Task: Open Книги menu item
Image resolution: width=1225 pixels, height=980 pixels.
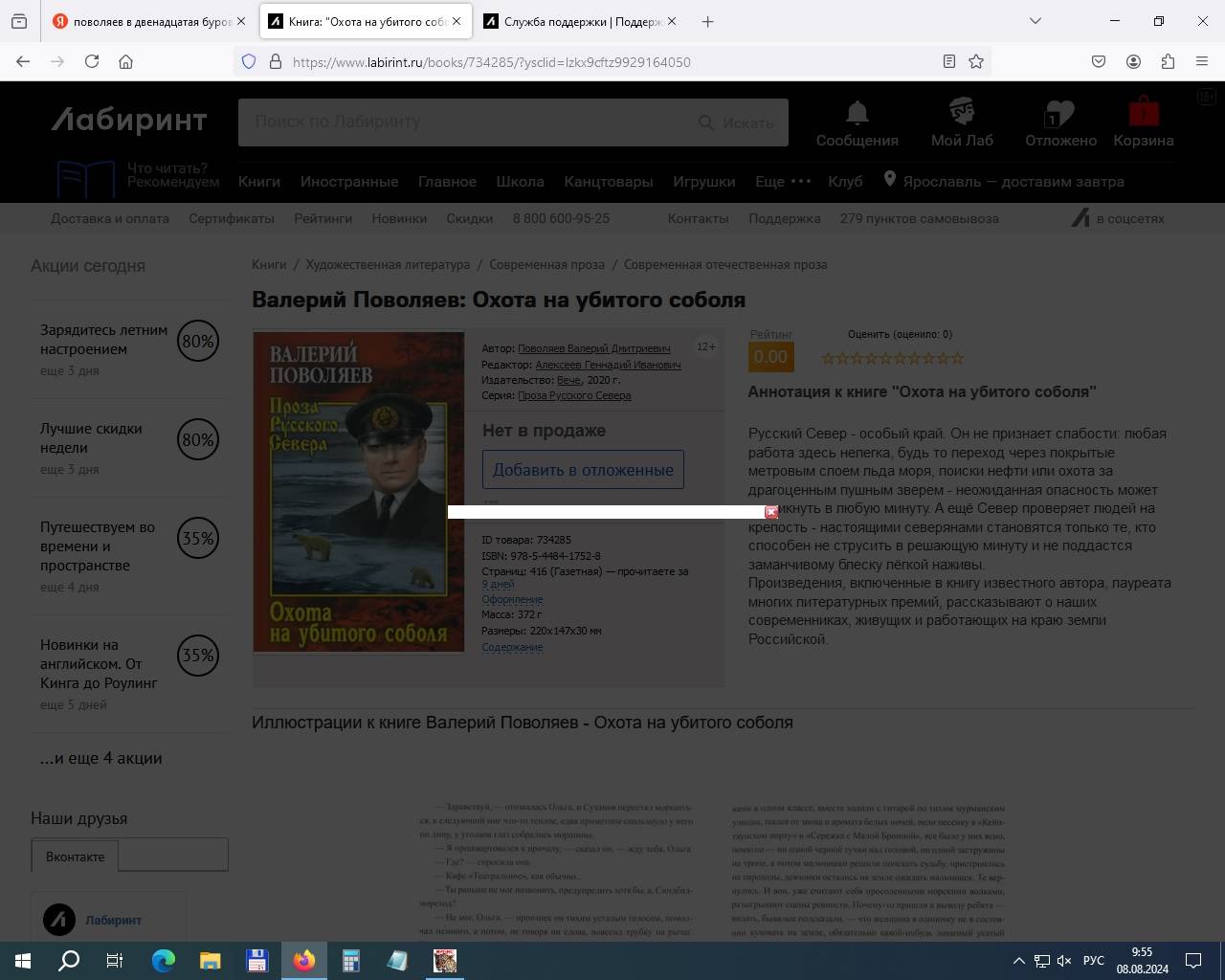Action: click(x=259, y=182)
